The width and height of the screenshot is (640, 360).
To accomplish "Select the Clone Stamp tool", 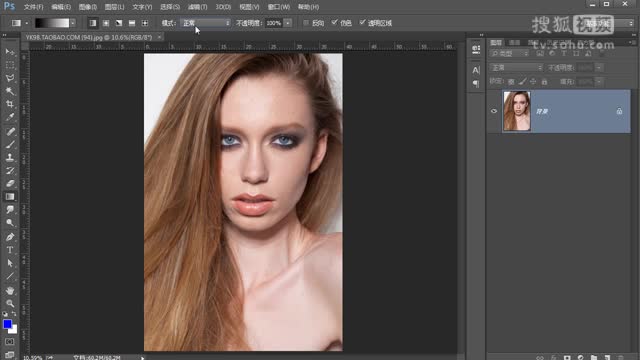I will pyautogui.click(x=10, y=158).
